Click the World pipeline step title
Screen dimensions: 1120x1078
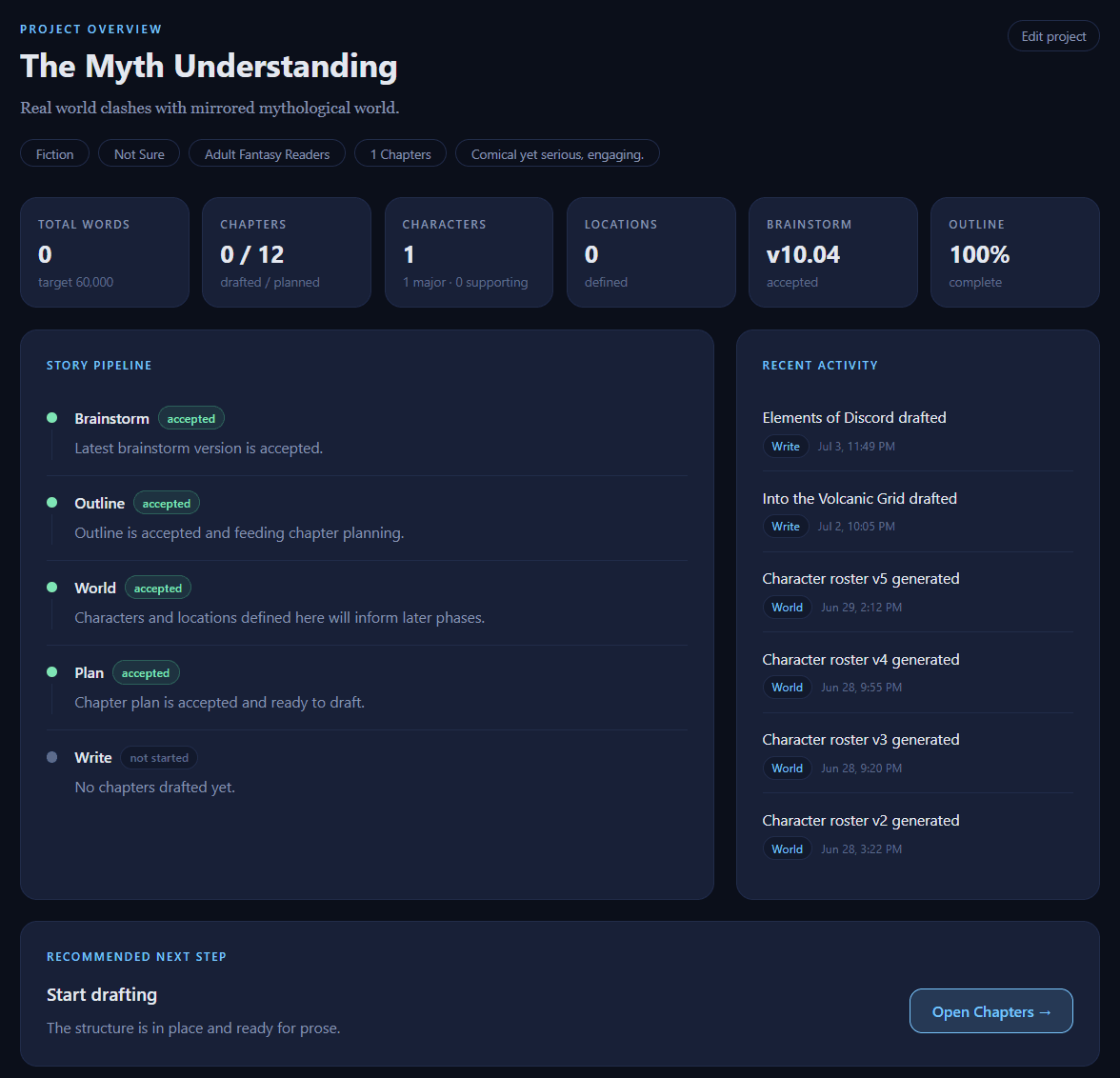[95, 588]
